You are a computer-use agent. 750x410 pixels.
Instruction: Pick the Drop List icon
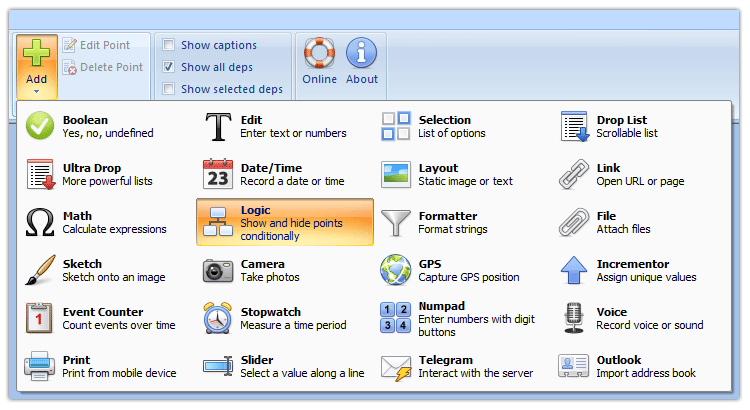point(574,126)
